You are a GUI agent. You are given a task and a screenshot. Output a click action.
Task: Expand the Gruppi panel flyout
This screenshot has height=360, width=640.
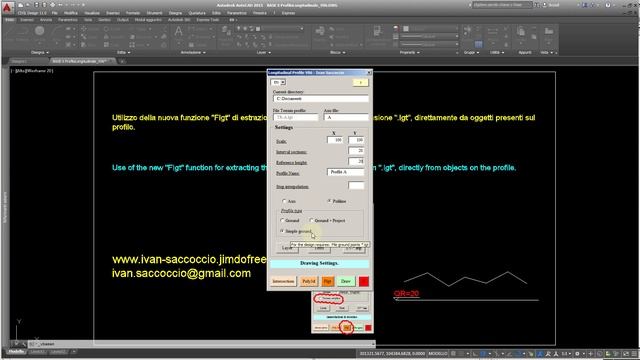click(x=471, y=53)
